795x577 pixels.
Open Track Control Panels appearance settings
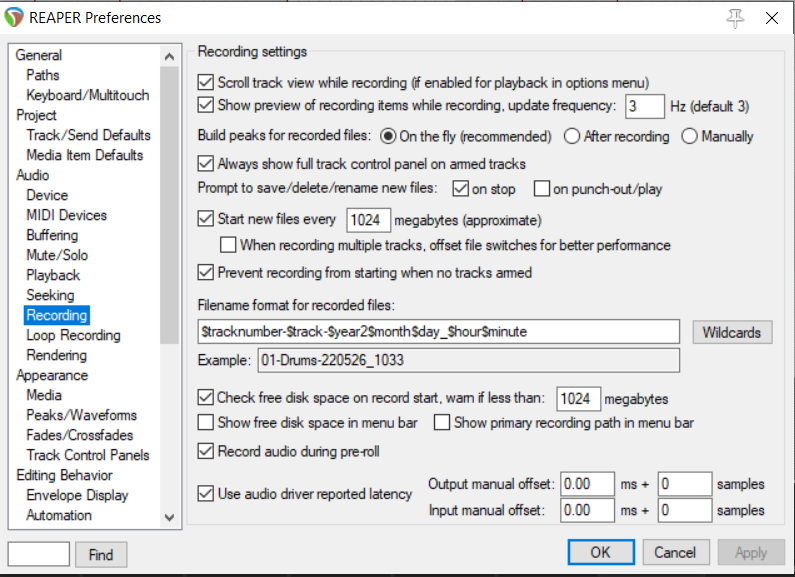point(88,455)
